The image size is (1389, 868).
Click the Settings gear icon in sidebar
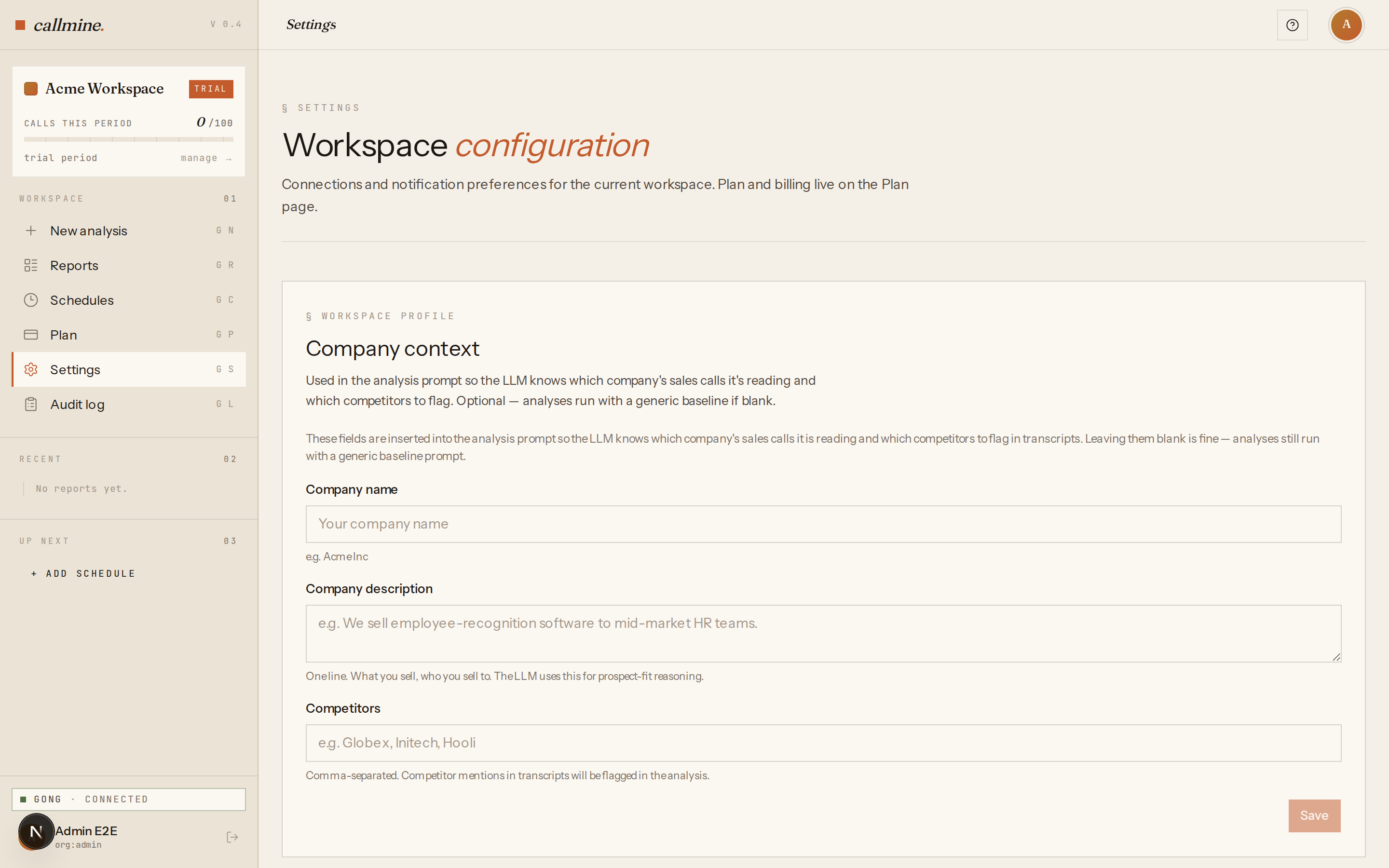(x=31, y=369)
